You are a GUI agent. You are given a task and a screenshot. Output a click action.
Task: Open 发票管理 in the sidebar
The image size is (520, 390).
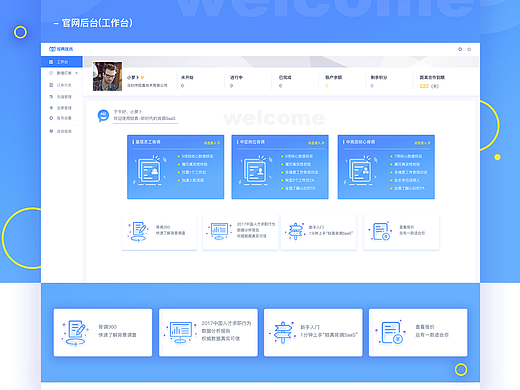pos(64,108)
